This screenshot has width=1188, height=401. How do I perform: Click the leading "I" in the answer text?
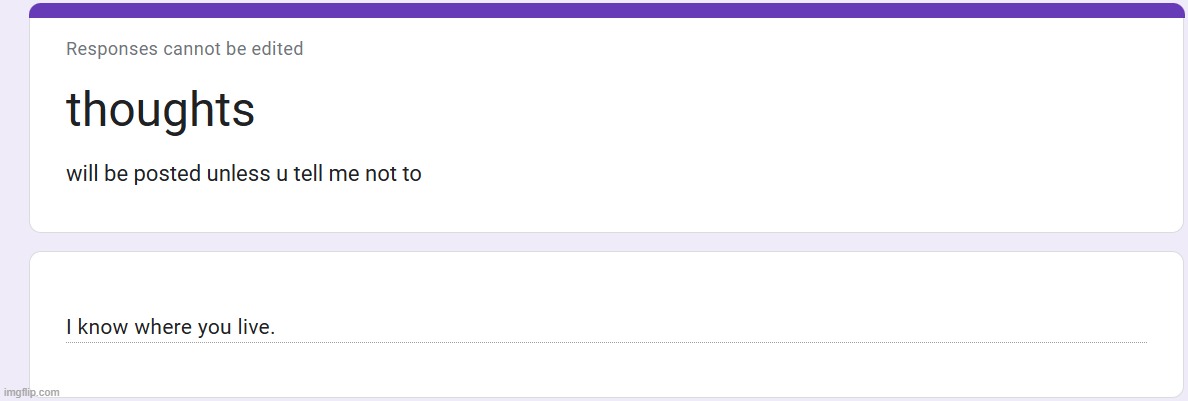point(69,327)
